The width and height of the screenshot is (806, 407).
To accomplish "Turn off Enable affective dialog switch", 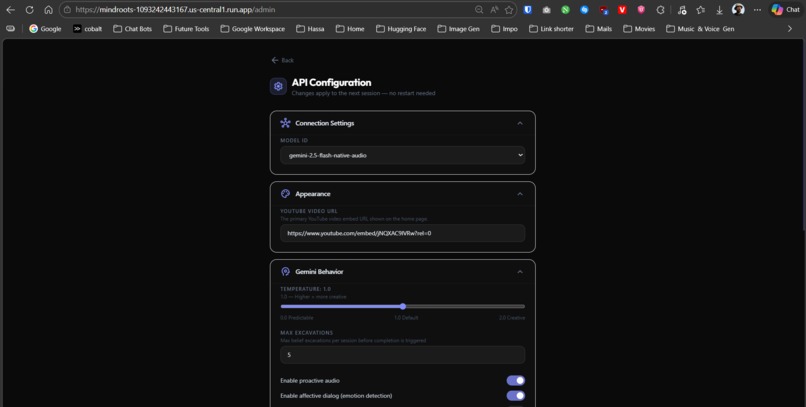I will click(x=516, y=396).
